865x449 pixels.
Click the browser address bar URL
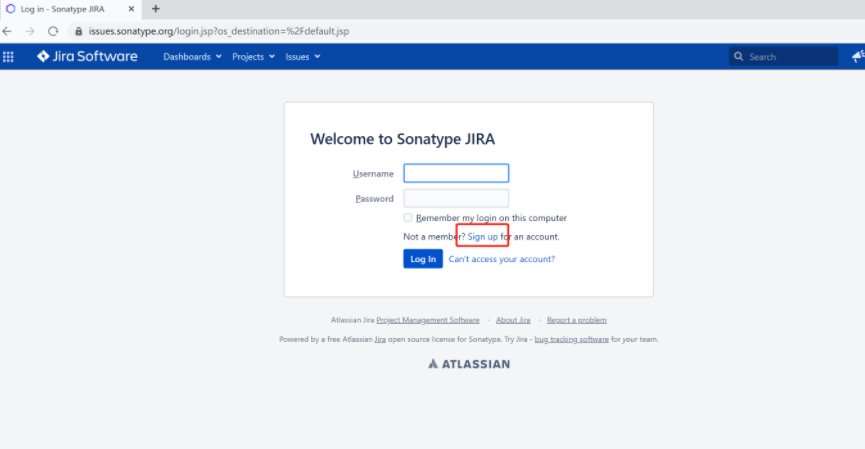[219, 31]
